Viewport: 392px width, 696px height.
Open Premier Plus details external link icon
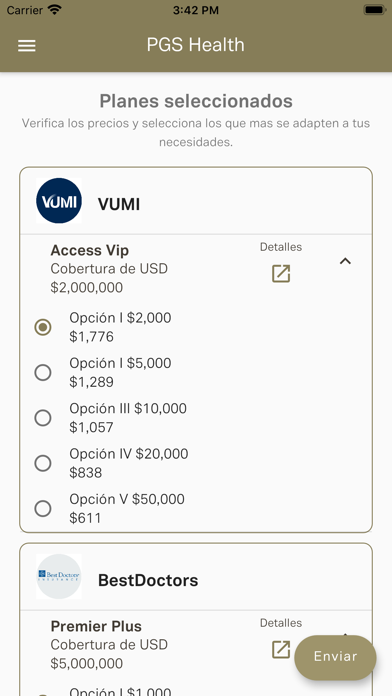point(281,649)
